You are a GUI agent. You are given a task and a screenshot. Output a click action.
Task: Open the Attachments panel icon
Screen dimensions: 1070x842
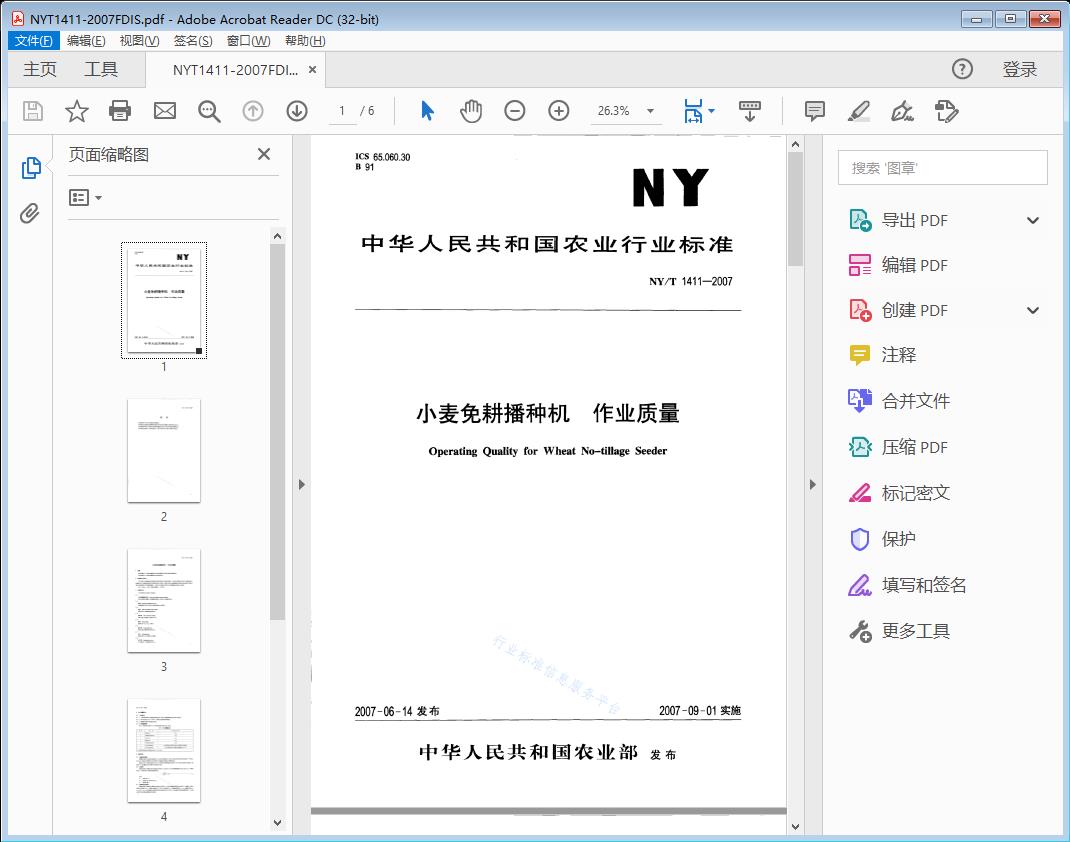30,211
